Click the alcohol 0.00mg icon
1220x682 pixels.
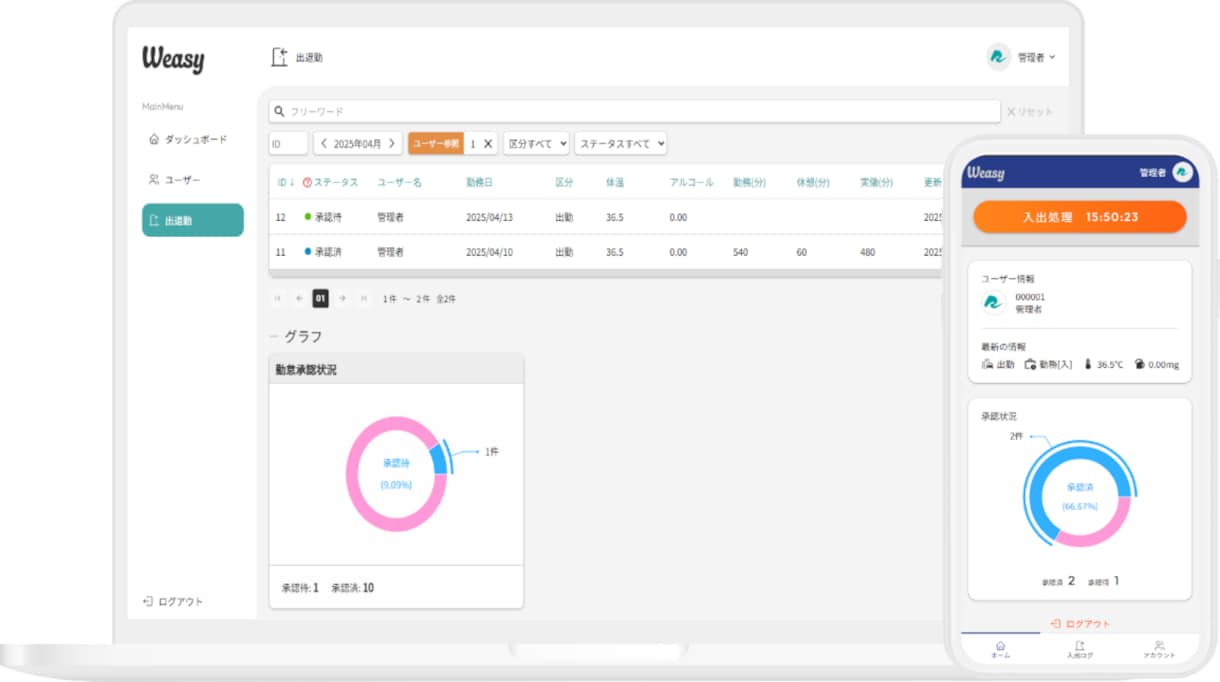1139,364
